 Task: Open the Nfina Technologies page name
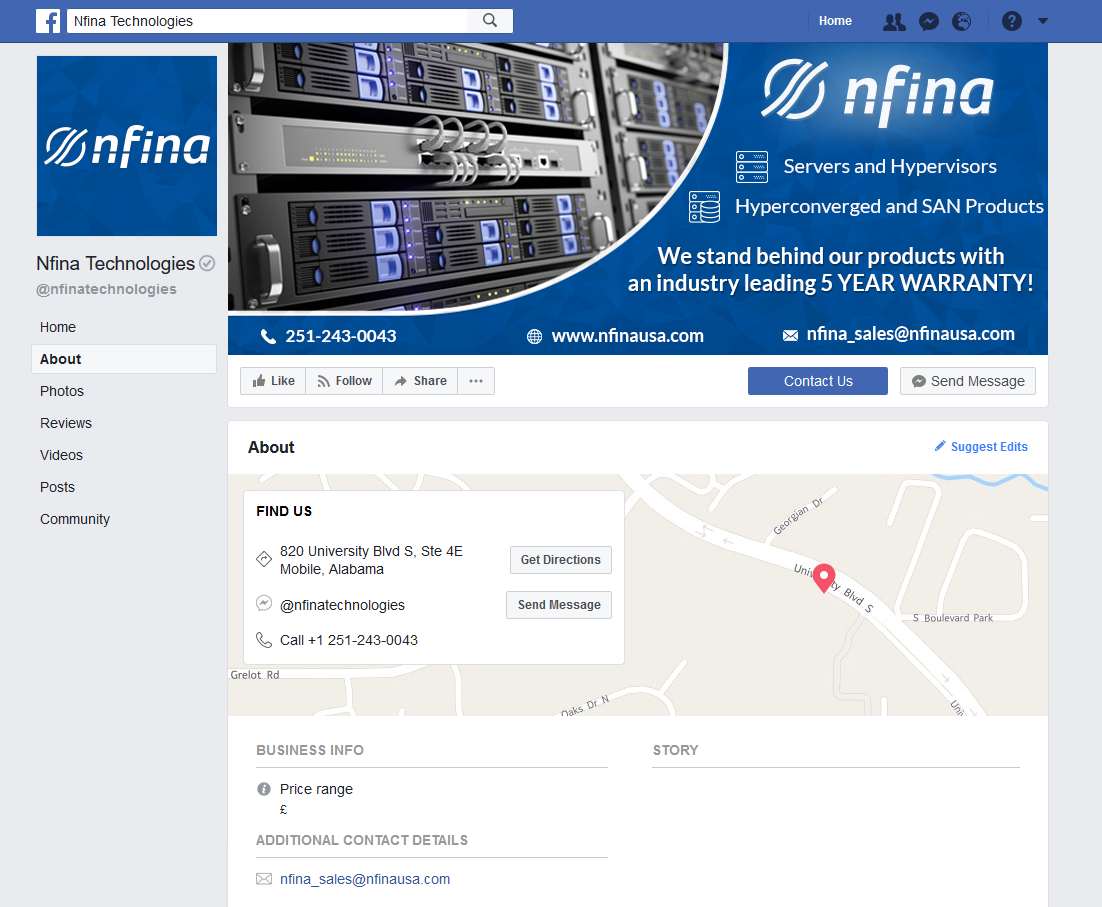115,263
